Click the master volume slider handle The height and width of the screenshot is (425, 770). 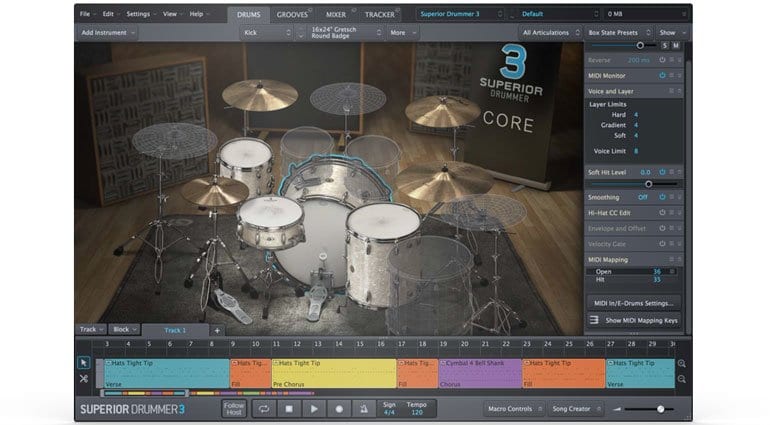[x=661, y=409]
